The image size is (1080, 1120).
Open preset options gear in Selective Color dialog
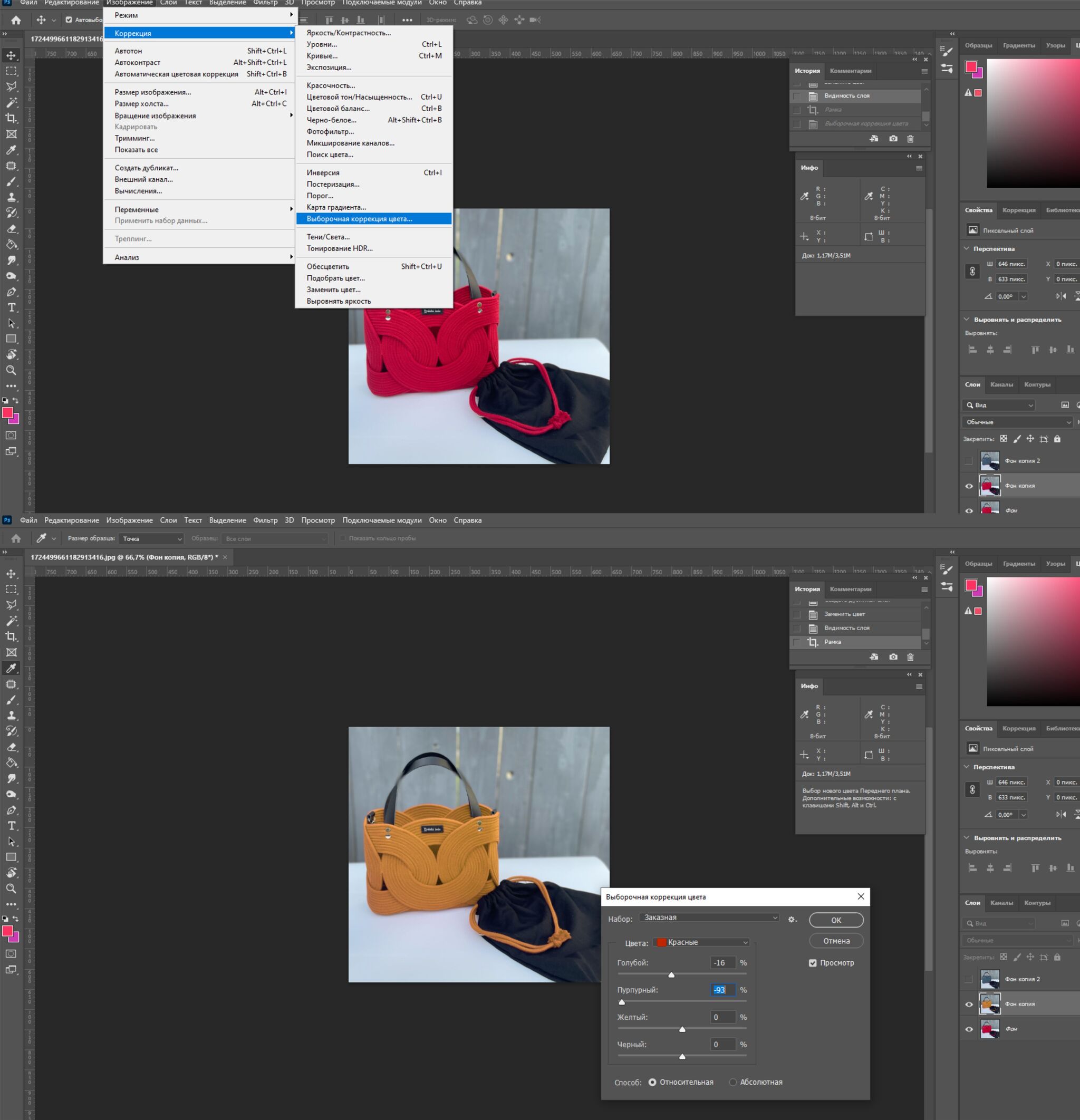click(x=792, y=920)
